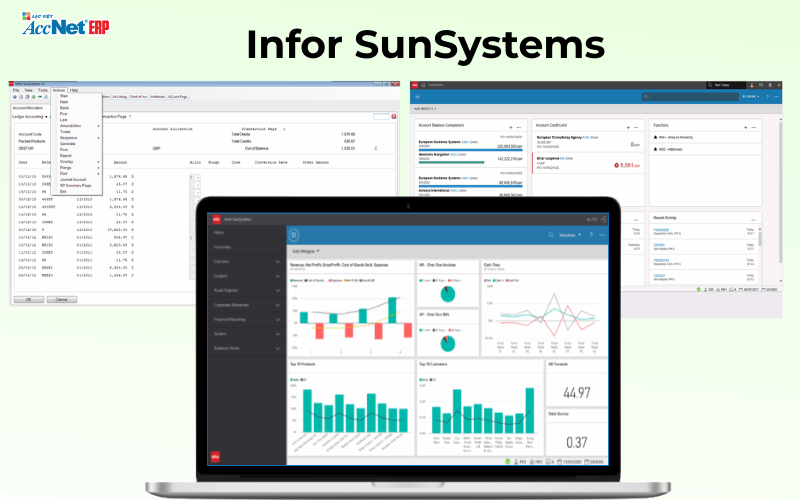This screenshot has height=500, width=800.
Task: Choose Next in the Actions menu
Action: pyautogui.click(x=64, y=102)
